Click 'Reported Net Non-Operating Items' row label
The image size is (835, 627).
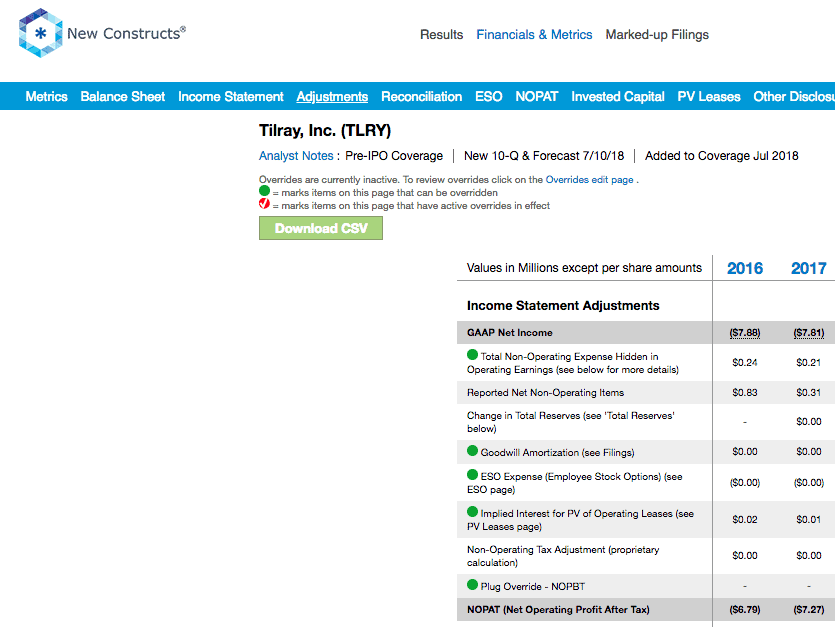coord(545,393)
